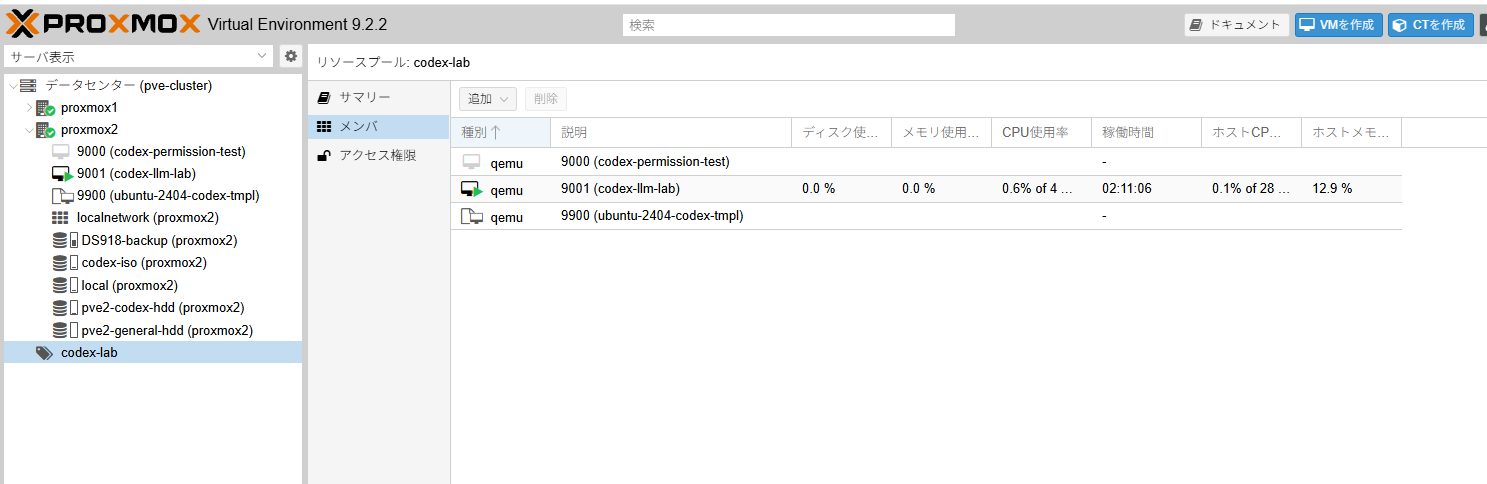Select the メンバ tab
This screenshot has height=484, width=1487.
[x=379, y=127]
